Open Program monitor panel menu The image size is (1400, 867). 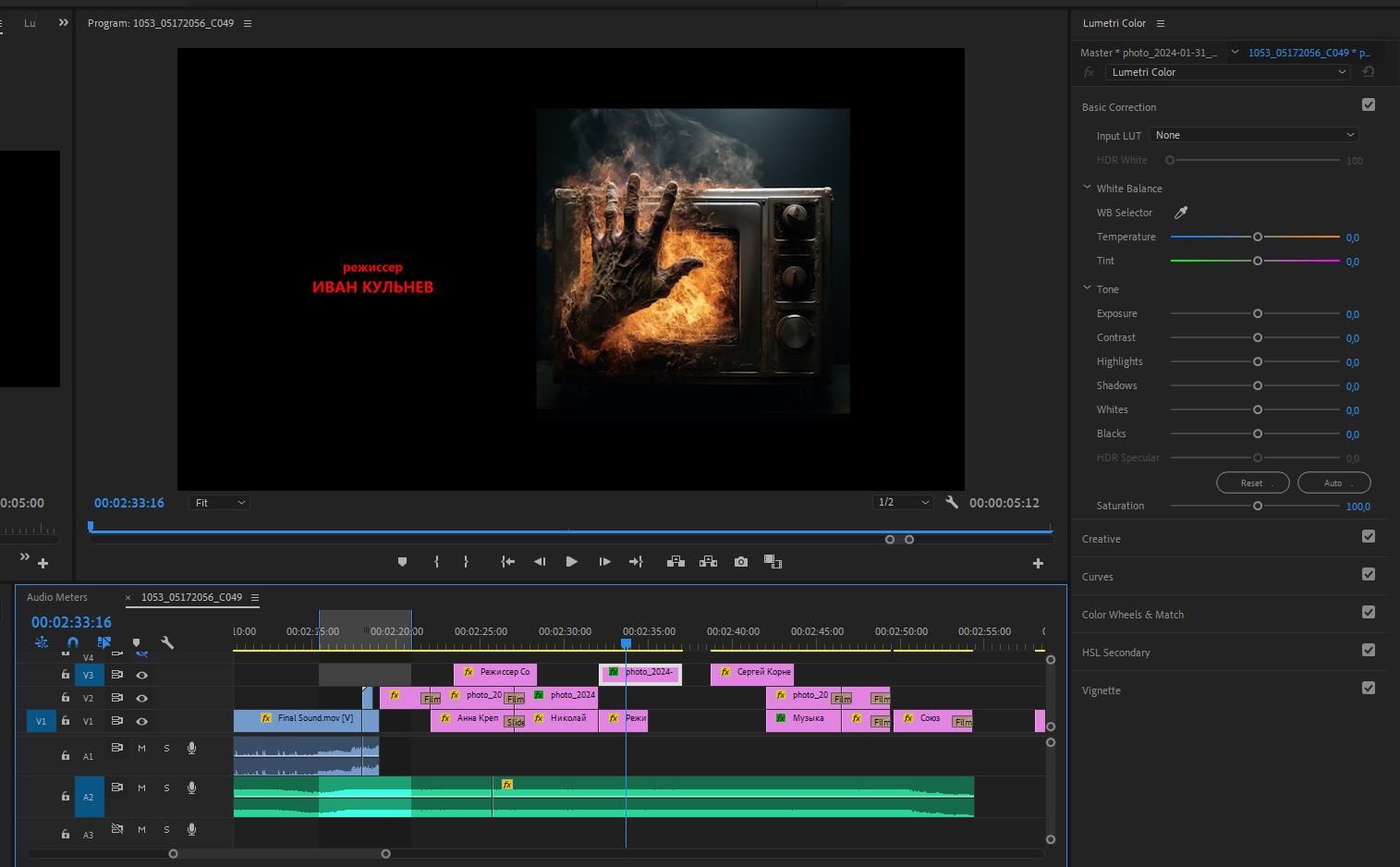coord(248,23)
